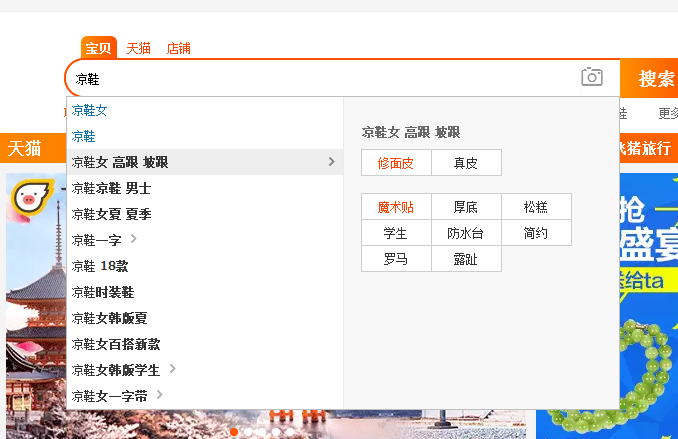Open the 天猫 navigation bar item
This screenshot has height=439, width=678.
[x=24, y=148]
